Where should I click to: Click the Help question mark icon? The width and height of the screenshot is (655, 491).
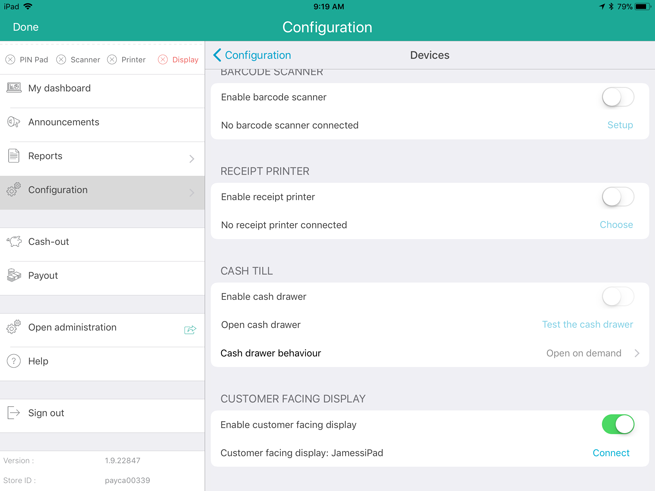pos(14,361)
